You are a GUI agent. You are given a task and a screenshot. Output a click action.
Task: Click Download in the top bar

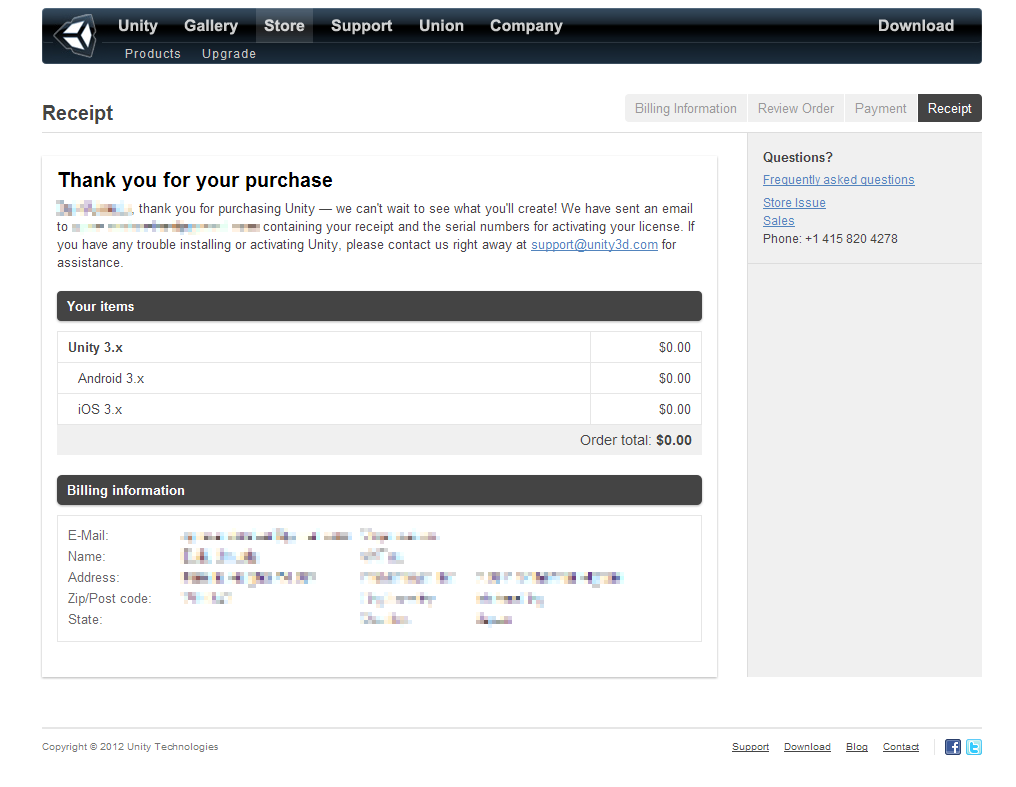(x=915, y=26)
